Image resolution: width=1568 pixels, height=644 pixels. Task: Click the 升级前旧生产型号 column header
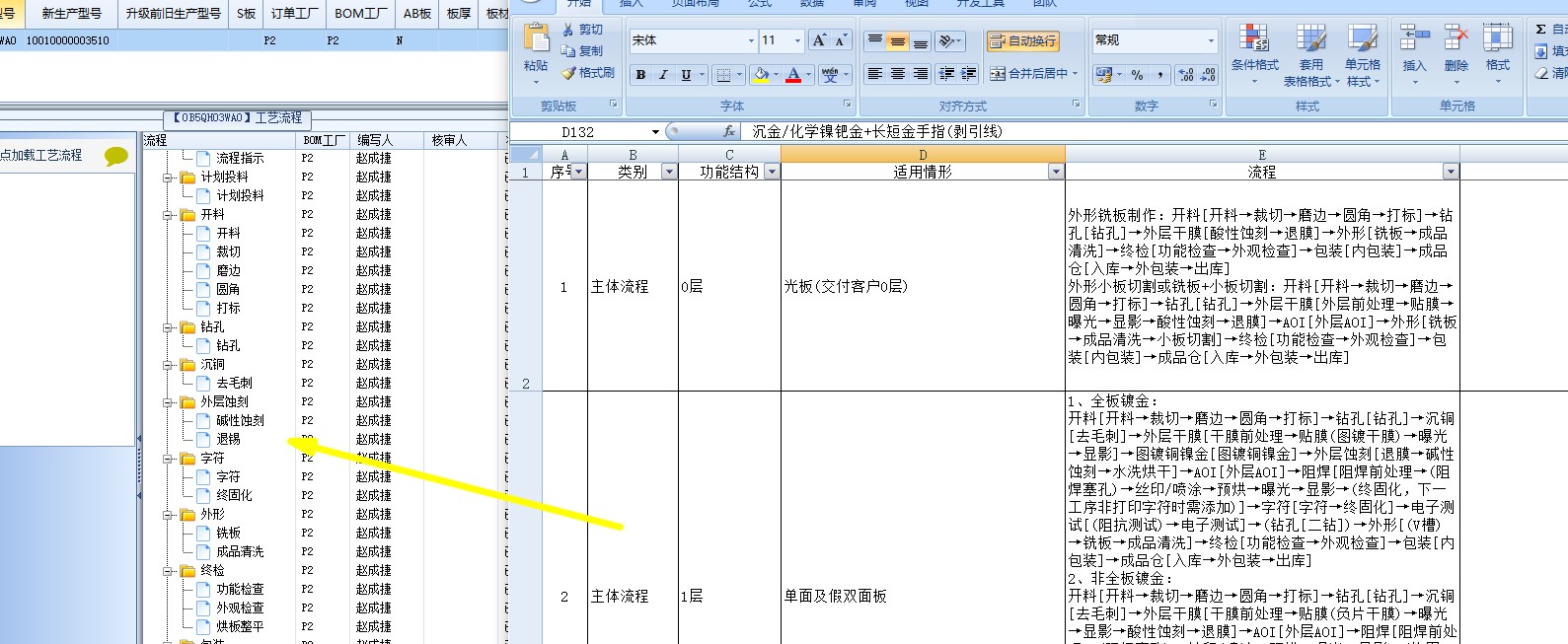[x=173, y=14]
